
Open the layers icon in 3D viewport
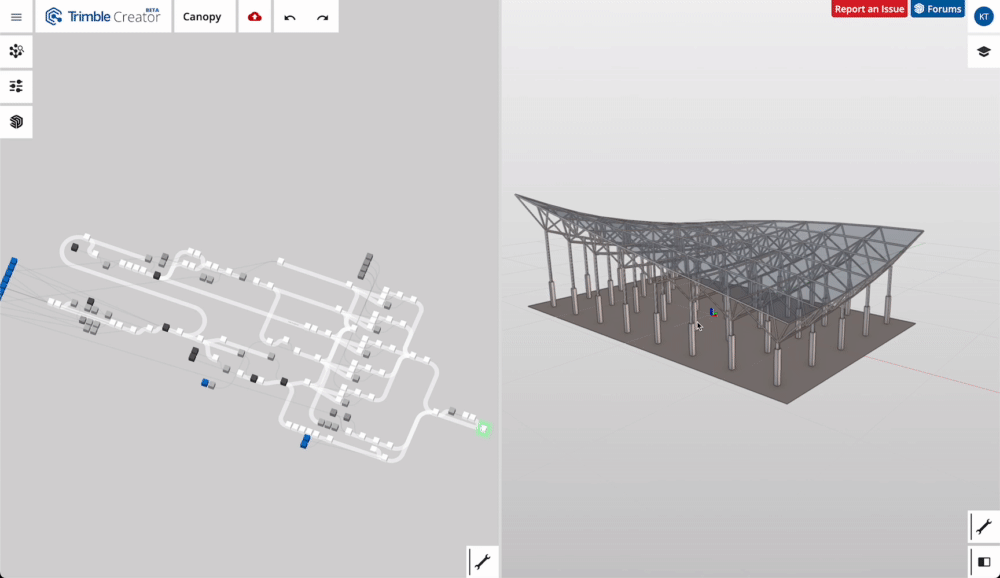983,52
